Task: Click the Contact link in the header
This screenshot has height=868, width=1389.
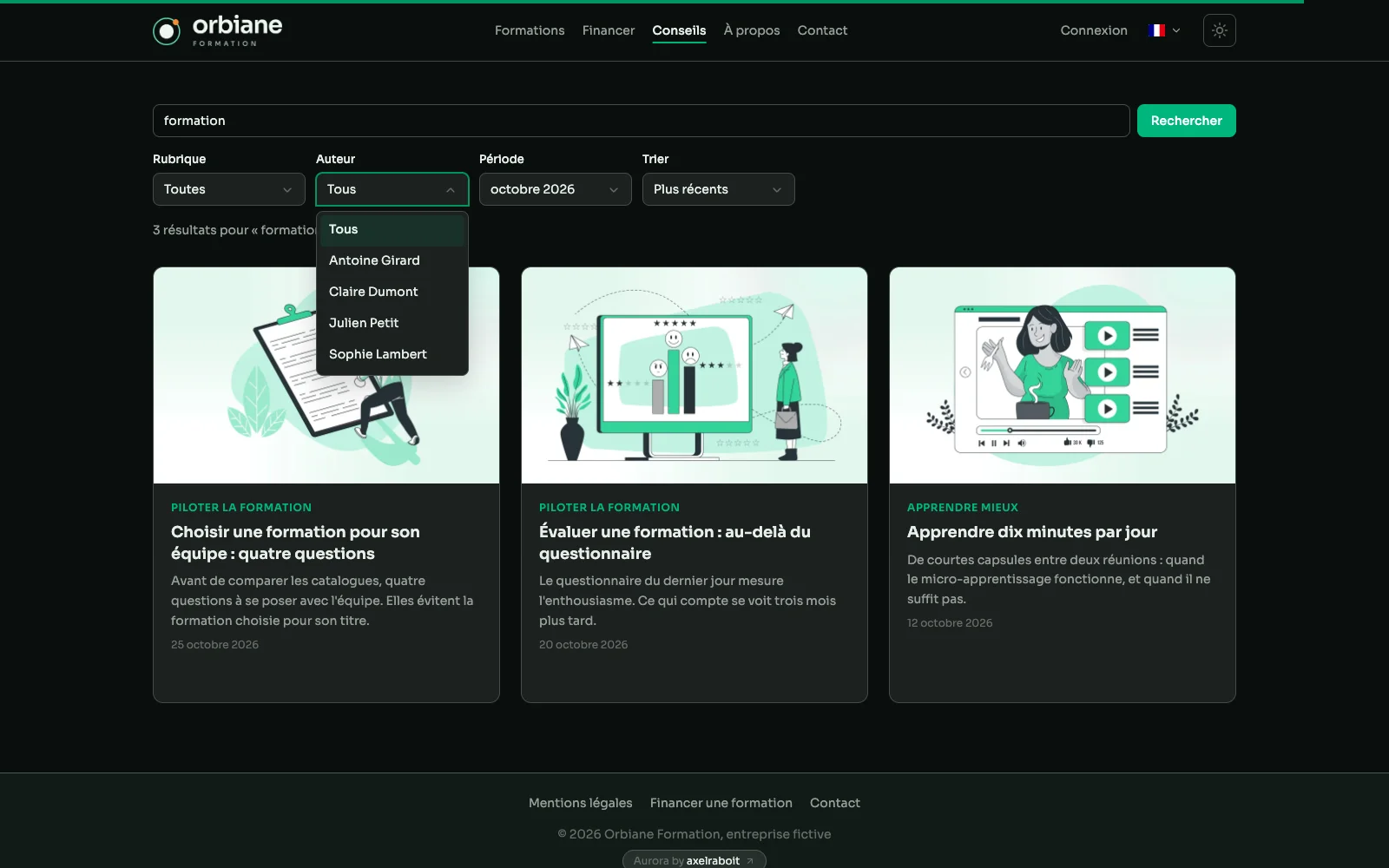Action: coord(822,30)
